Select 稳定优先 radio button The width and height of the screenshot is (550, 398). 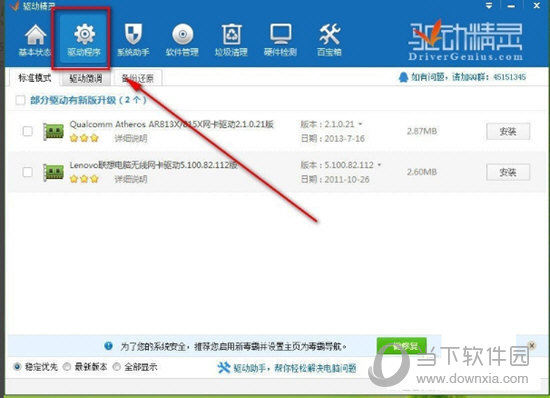[x=17, y=367]
